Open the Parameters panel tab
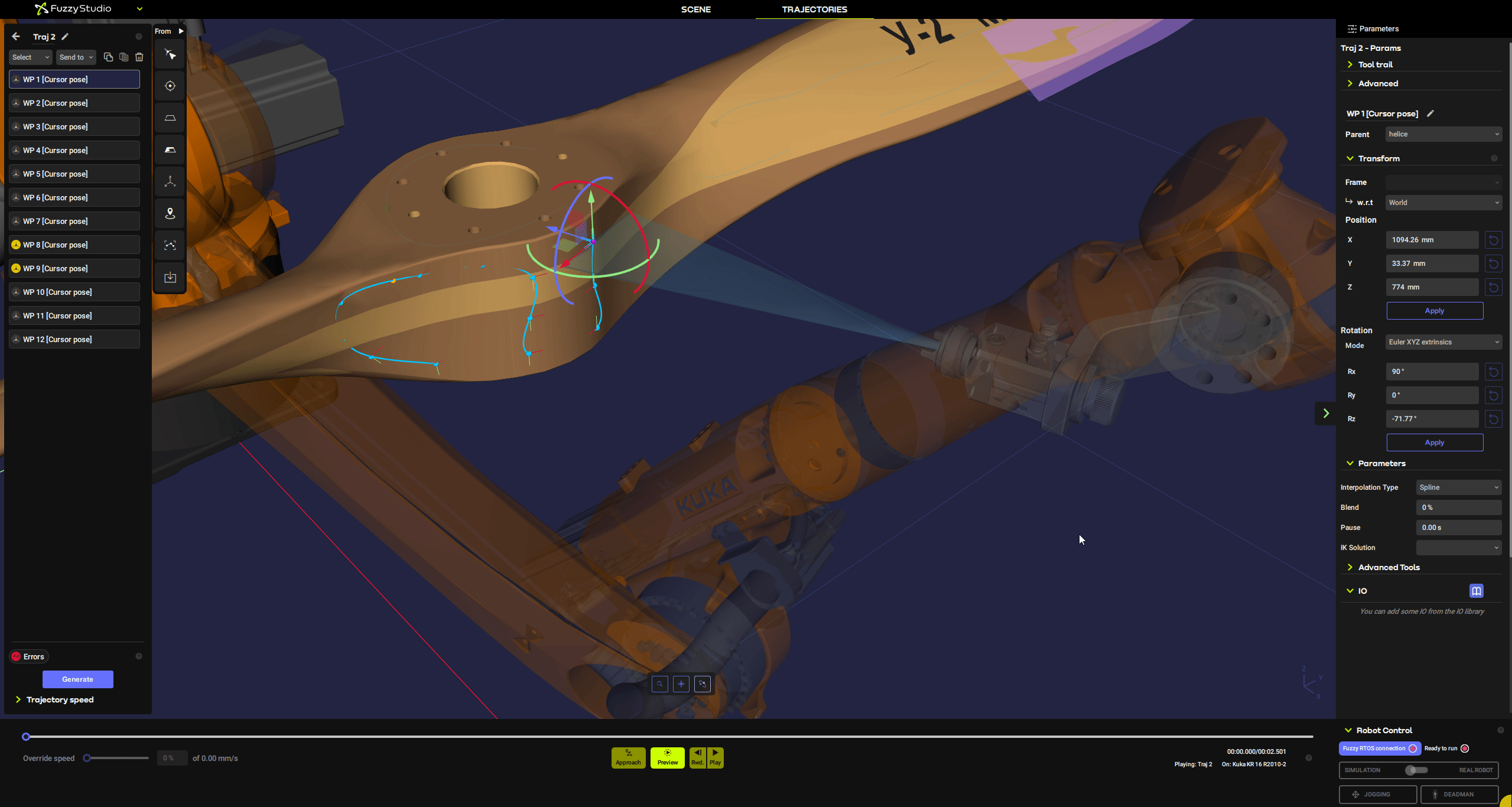The height and width of the screenshot is (807, 1512). point(1373,28)
